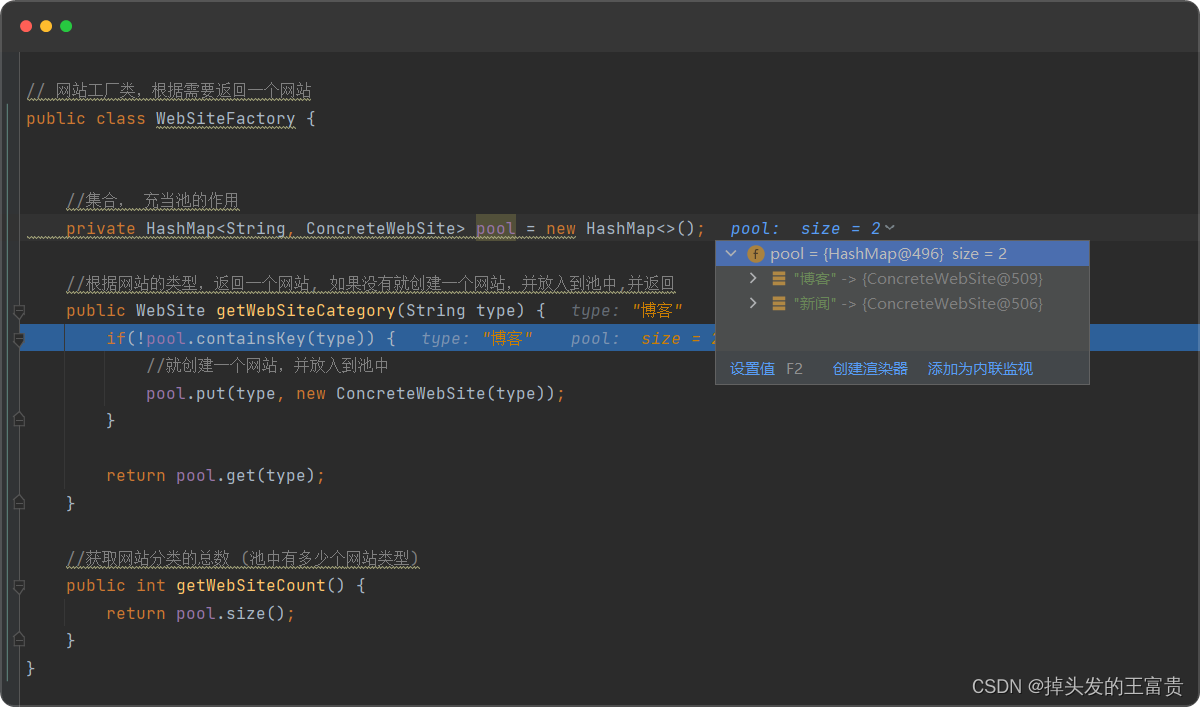Click the return pool.get(type) statement
Viewport: 1200px width, 707px height.
tap(216, 476)
